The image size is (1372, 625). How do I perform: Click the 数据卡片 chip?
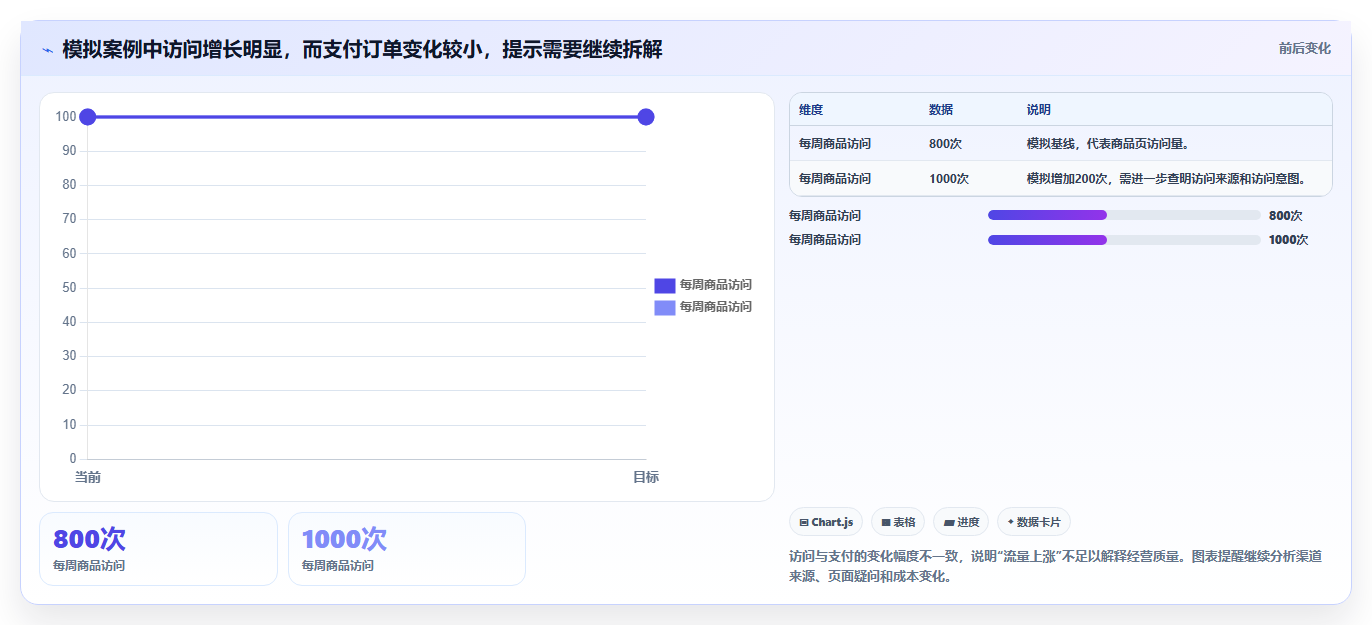tap(1034, 522)
